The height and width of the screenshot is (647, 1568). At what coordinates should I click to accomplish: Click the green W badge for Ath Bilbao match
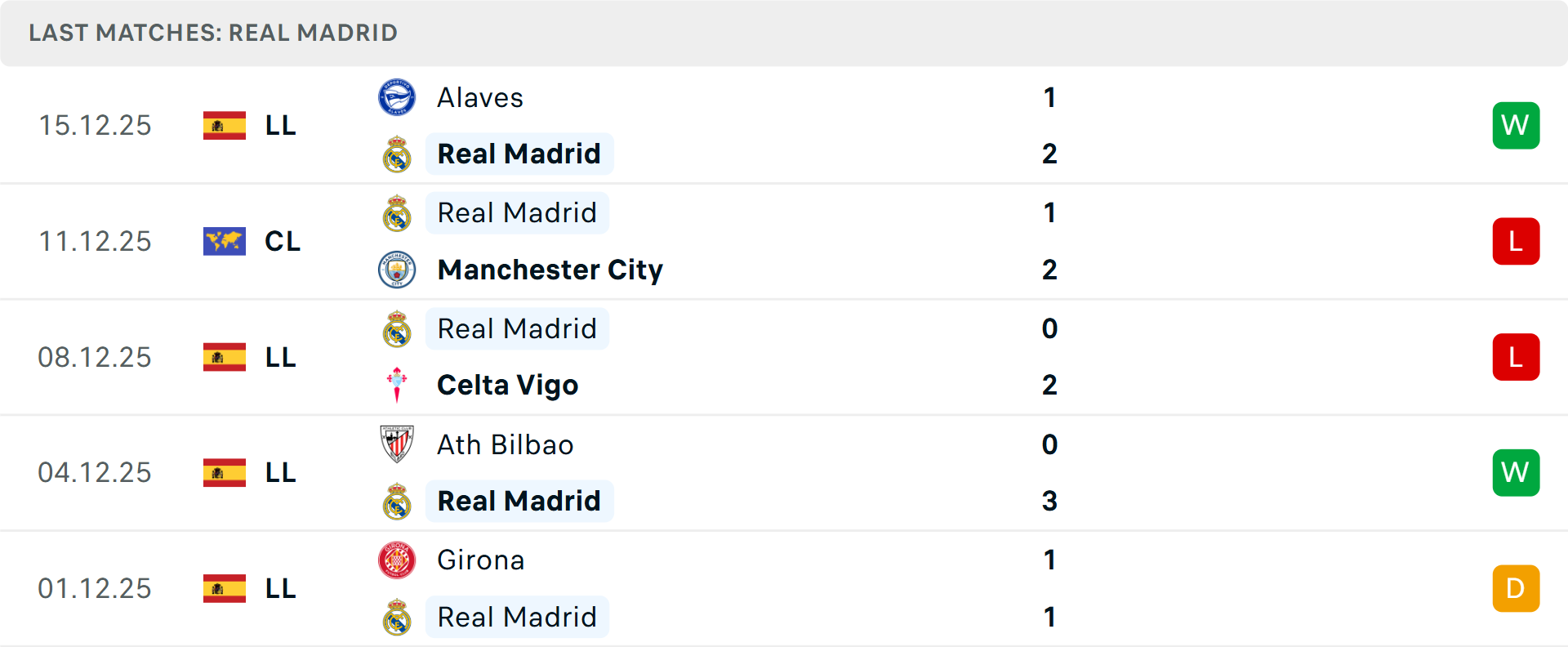pyautogui.click(x=1516, y=473)
